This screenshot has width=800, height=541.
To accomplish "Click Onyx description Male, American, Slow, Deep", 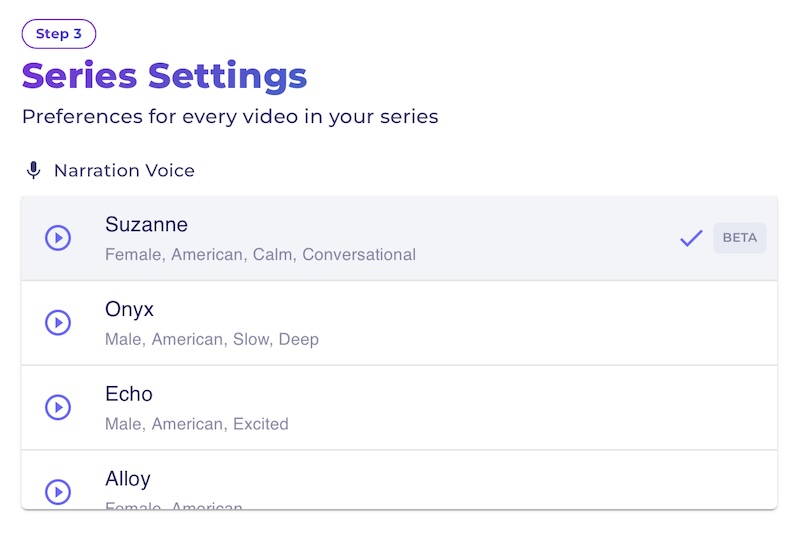I will 212,339.
